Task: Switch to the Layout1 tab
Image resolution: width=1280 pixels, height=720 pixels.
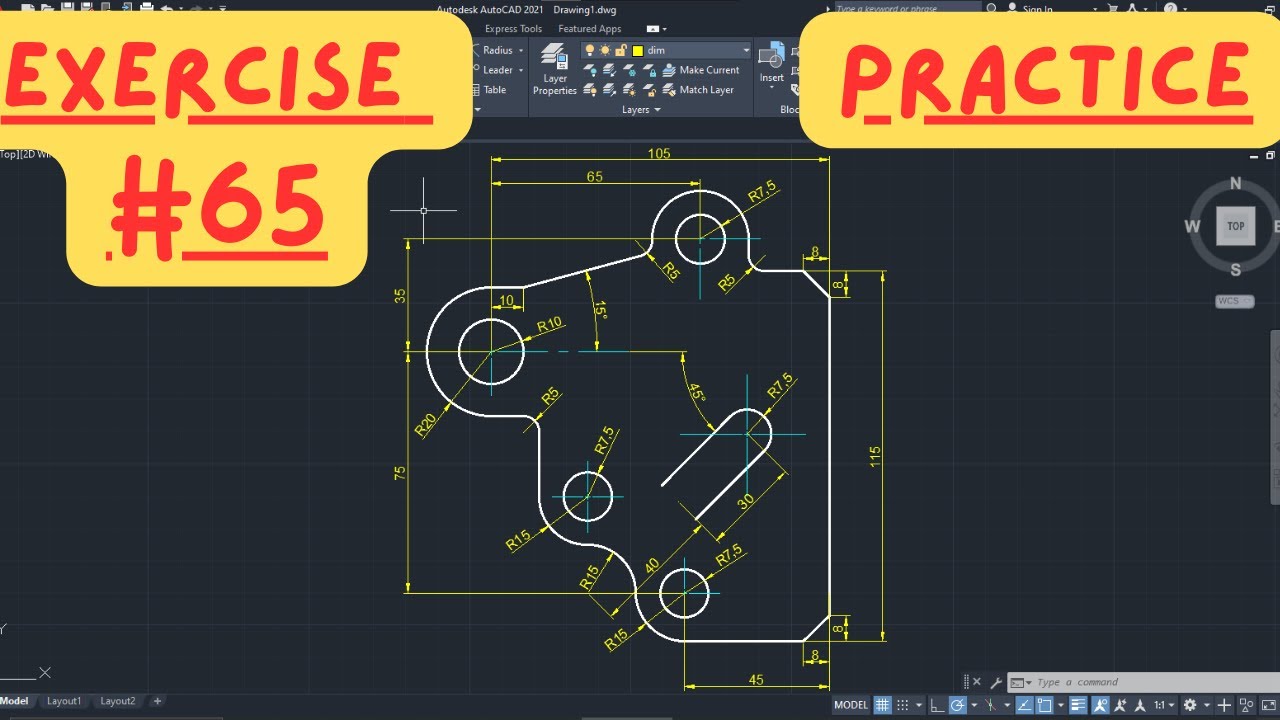Action: (64, 701)
